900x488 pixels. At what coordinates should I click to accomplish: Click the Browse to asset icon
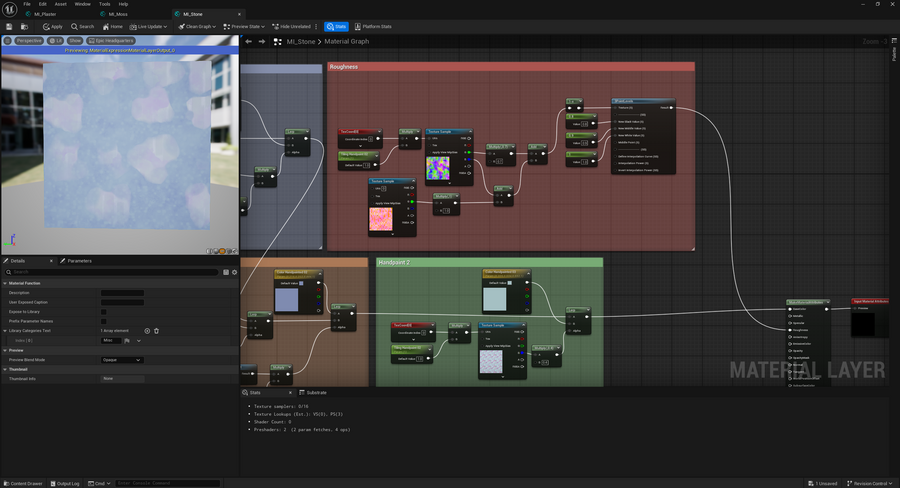24,26
